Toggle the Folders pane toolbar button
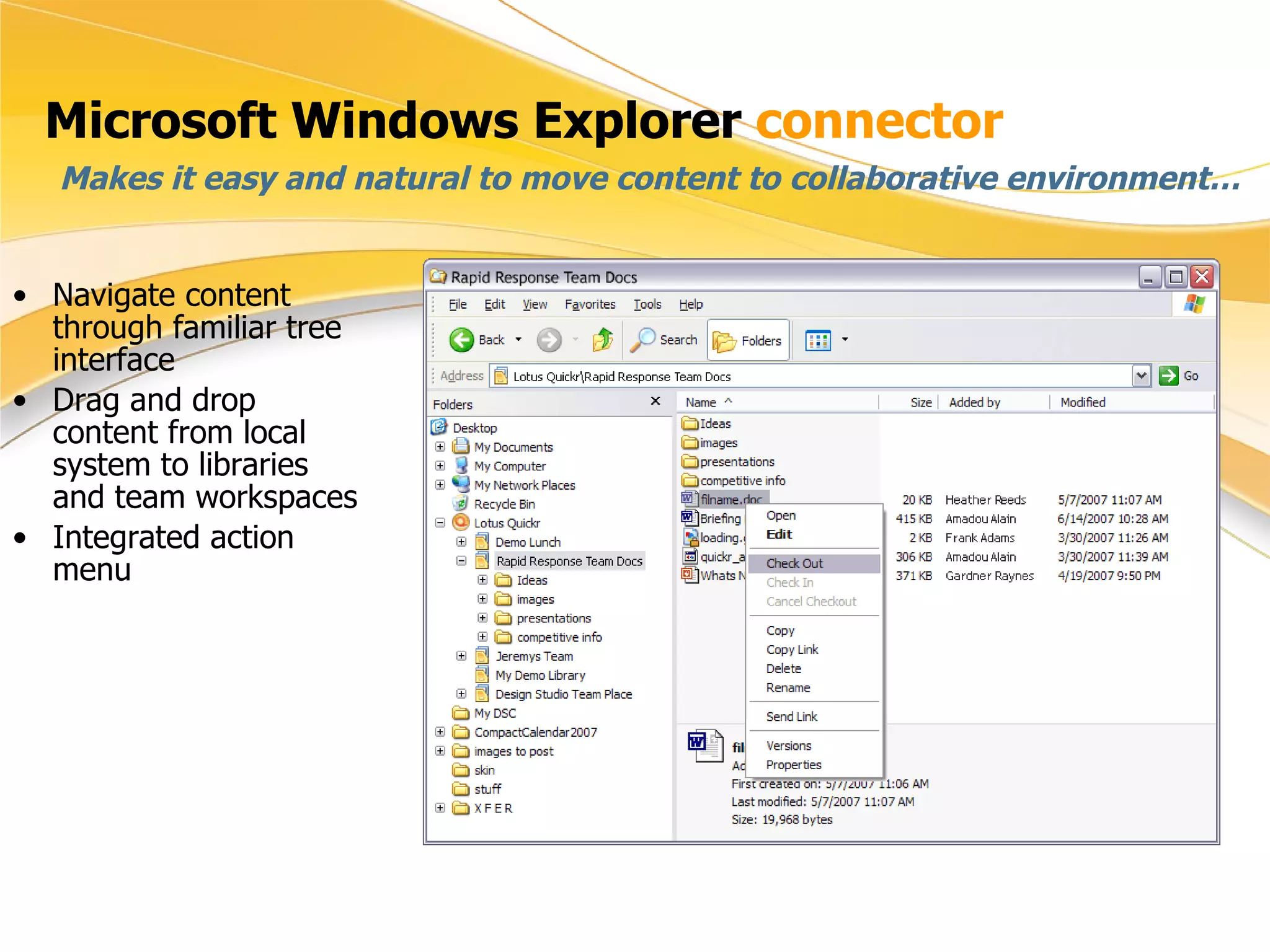Screen dimensions: 1270x952 point(748,340)
